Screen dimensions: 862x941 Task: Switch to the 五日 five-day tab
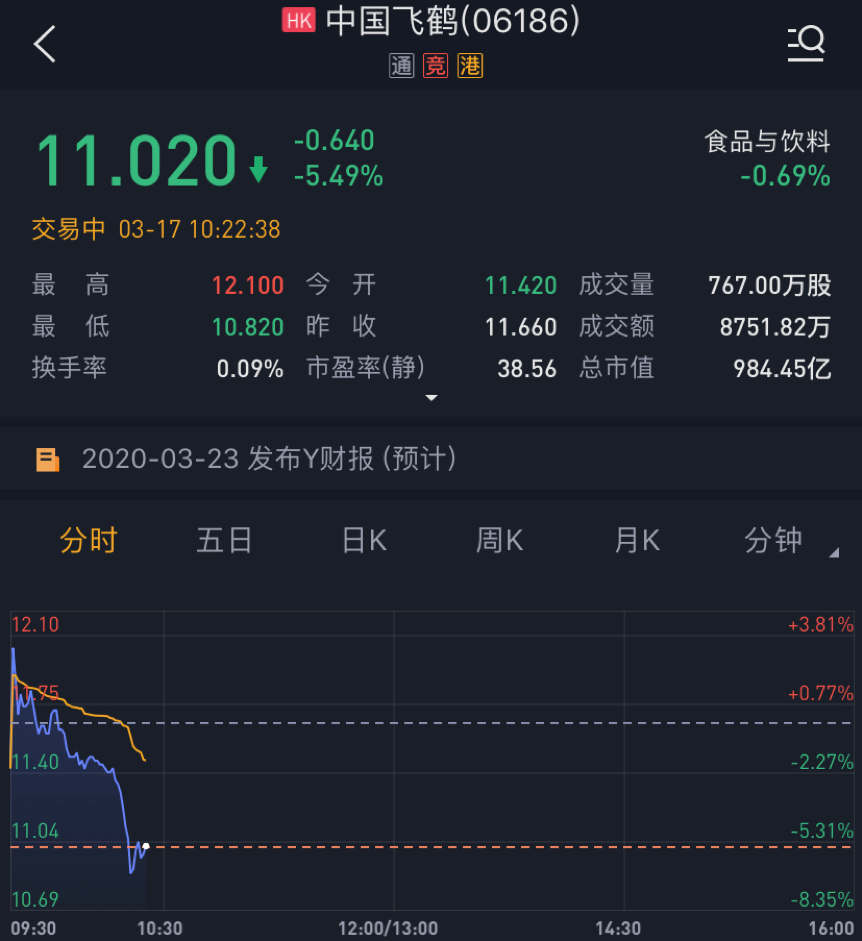224,541
